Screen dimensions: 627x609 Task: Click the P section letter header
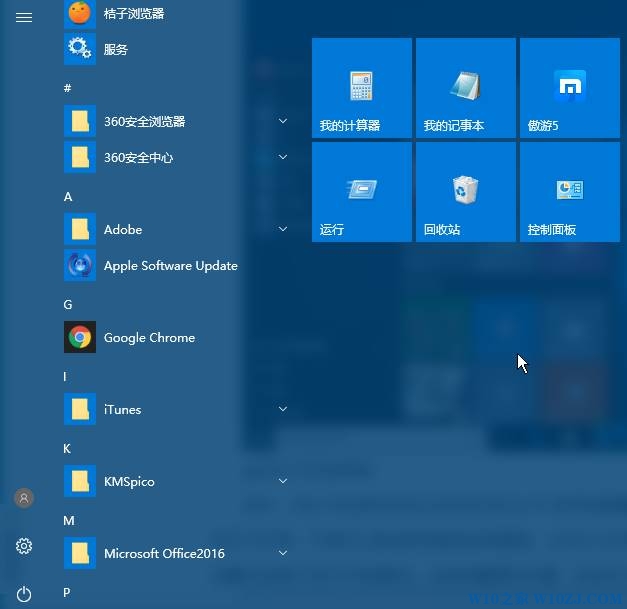pyautogui.click(x=67, y=592)
